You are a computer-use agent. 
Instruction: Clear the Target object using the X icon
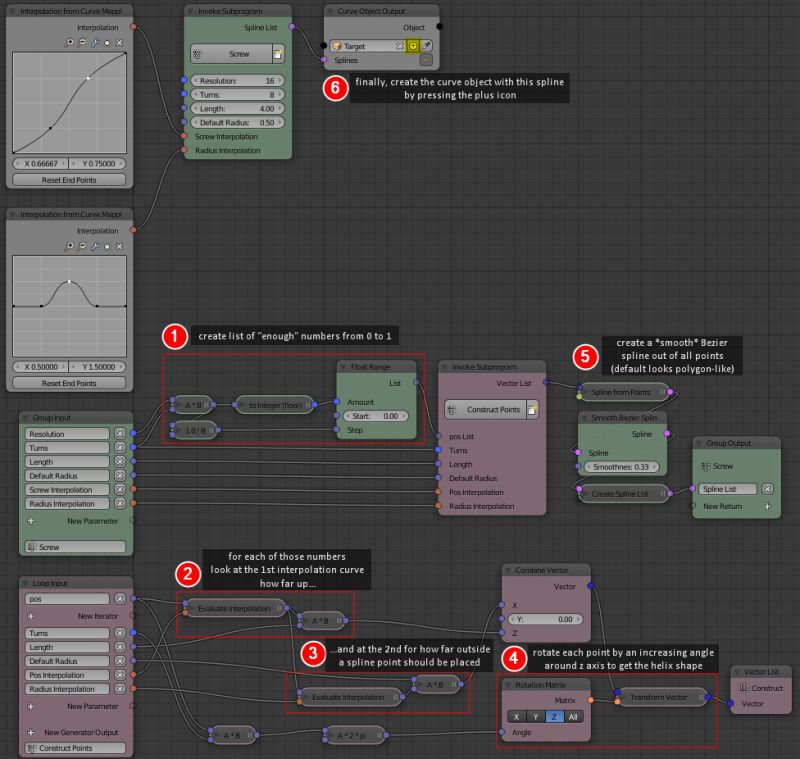pyautogui.click(x=400, y=46)
